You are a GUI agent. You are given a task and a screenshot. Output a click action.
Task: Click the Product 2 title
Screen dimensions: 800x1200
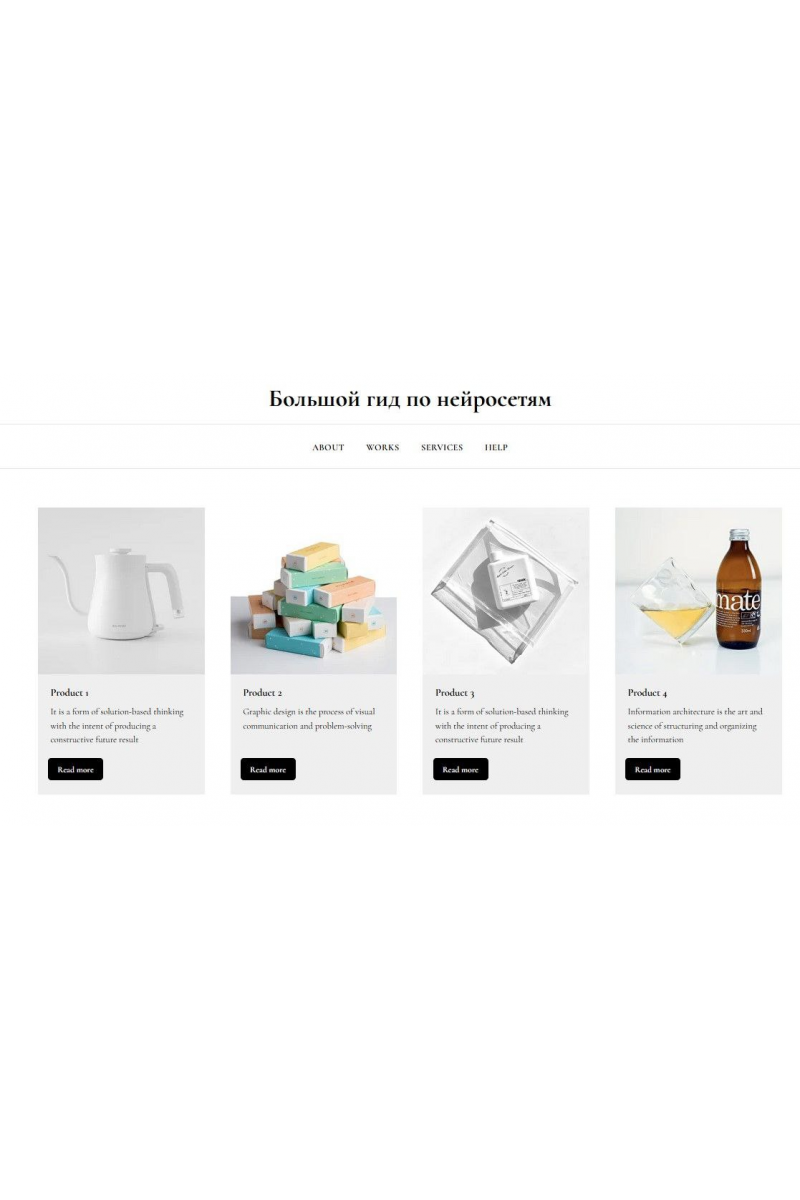pos(262,692)
